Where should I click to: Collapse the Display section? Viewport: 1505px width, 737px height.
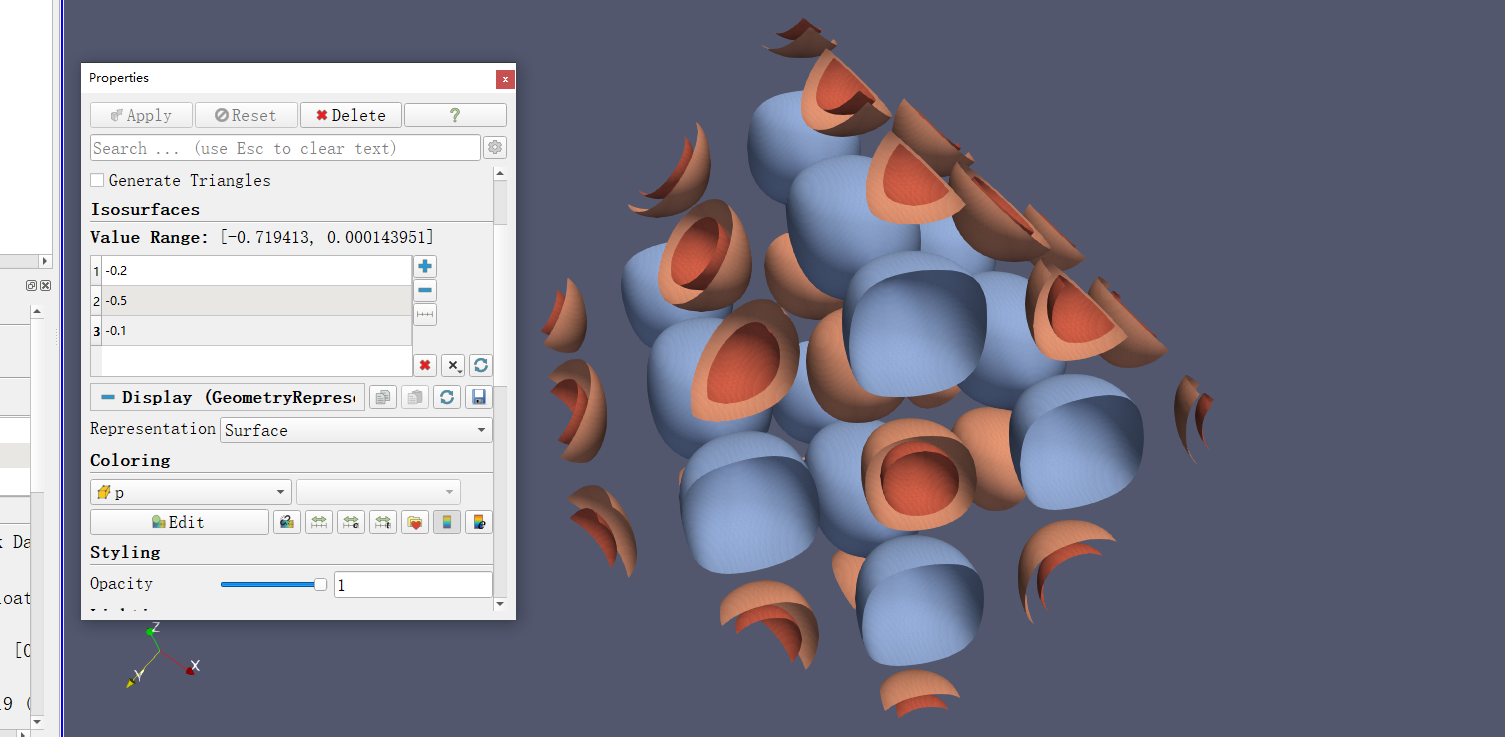pyautogui.click(x=108, y=397)
